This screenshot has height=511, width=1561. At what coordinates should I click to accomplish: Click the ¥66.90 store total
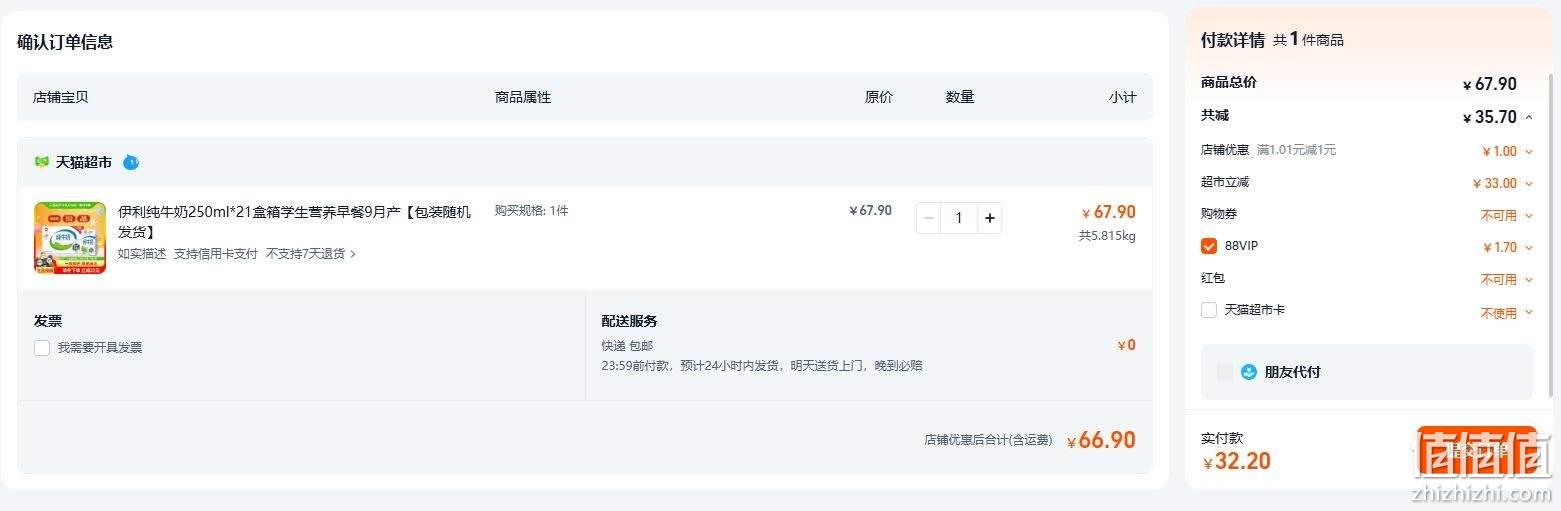[1101, 440]
